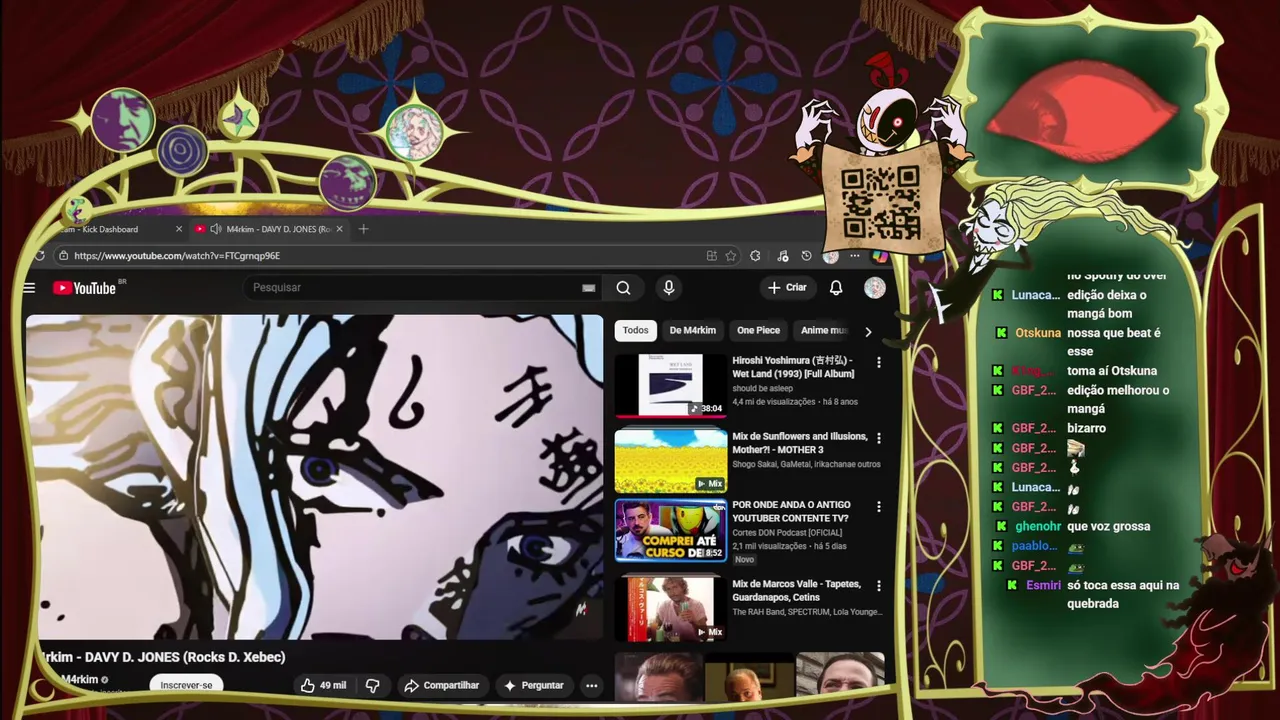Image resolution: width=1280 pixels, height=720 pixels.
Task: Select the Todos filter chip
Action: [635, 330]
